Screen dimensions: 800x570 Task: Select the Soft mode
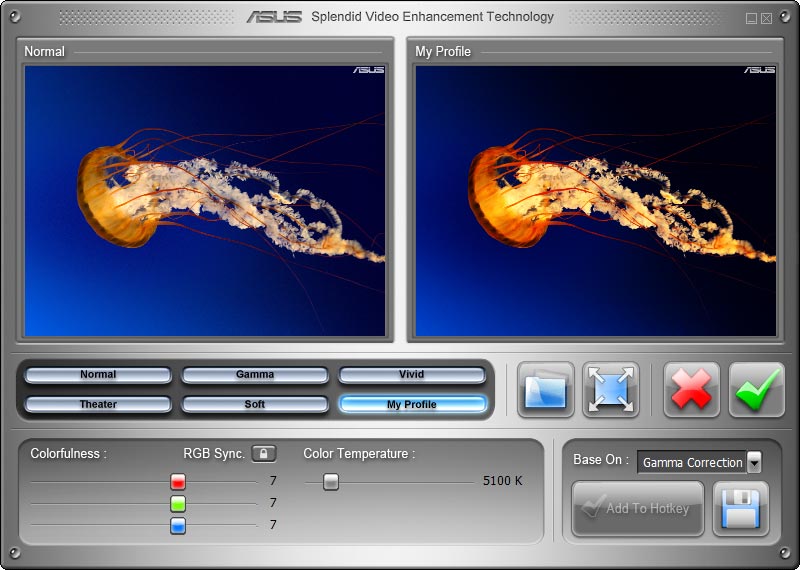(x=255, y=404)
